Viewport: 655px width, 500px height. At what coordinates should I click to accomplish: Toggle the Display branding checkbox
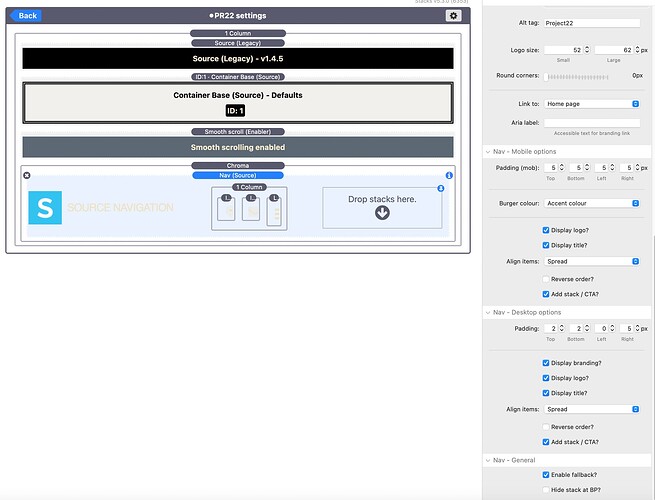[x=545, y=362]
